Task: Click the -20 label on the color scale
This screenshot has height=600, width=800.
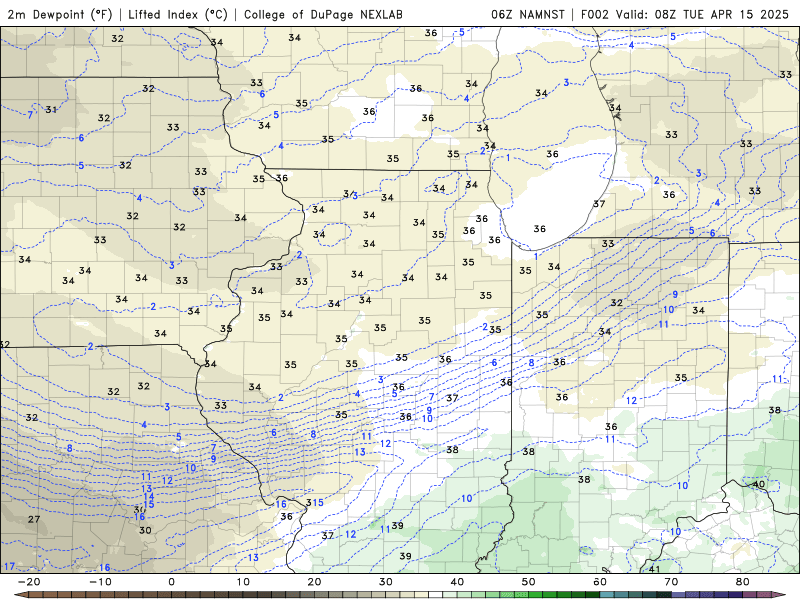Action: click(29, 582)
